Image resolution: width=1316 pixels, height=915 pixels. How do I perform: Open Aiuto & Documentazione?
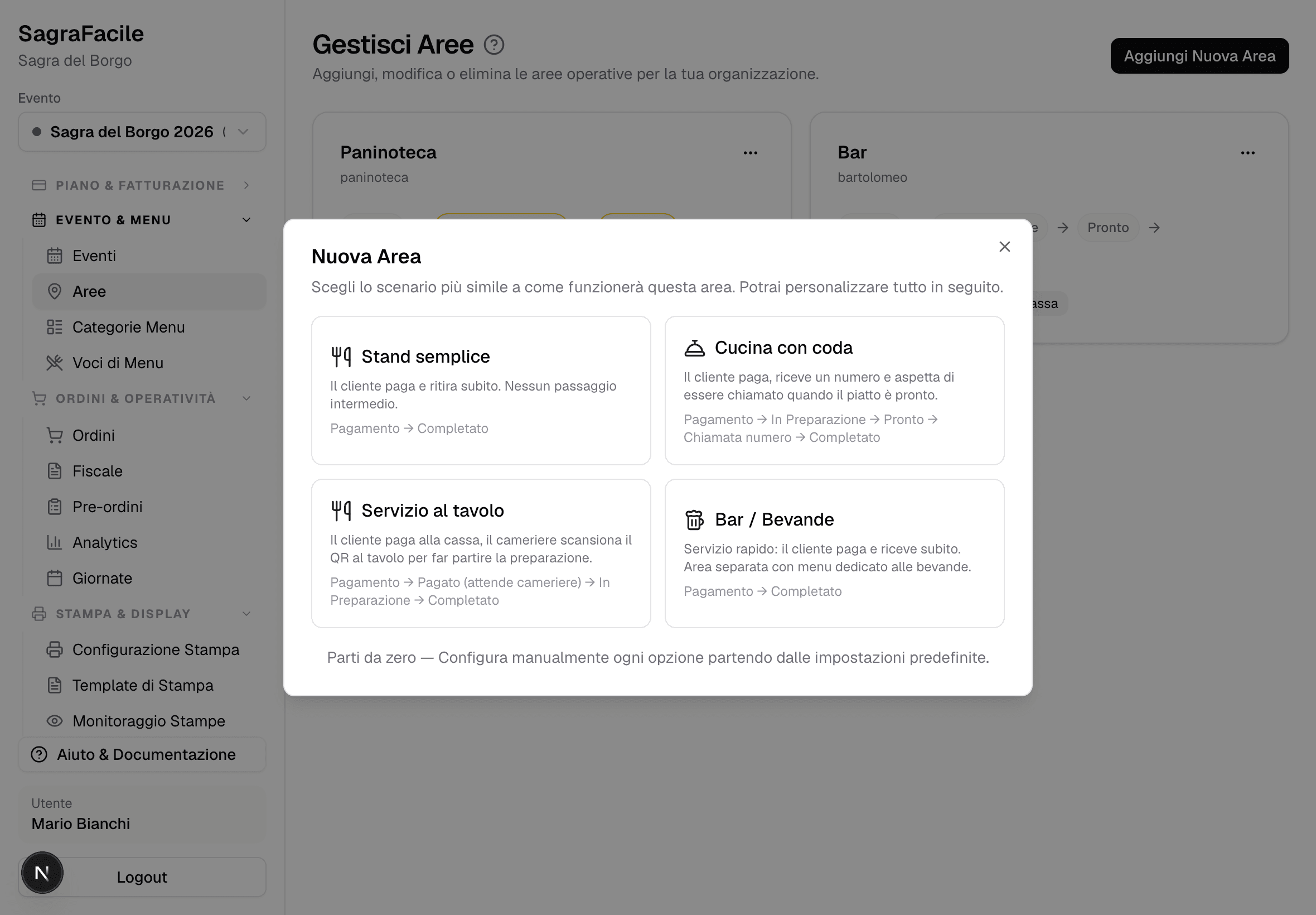tap(142, 754)
